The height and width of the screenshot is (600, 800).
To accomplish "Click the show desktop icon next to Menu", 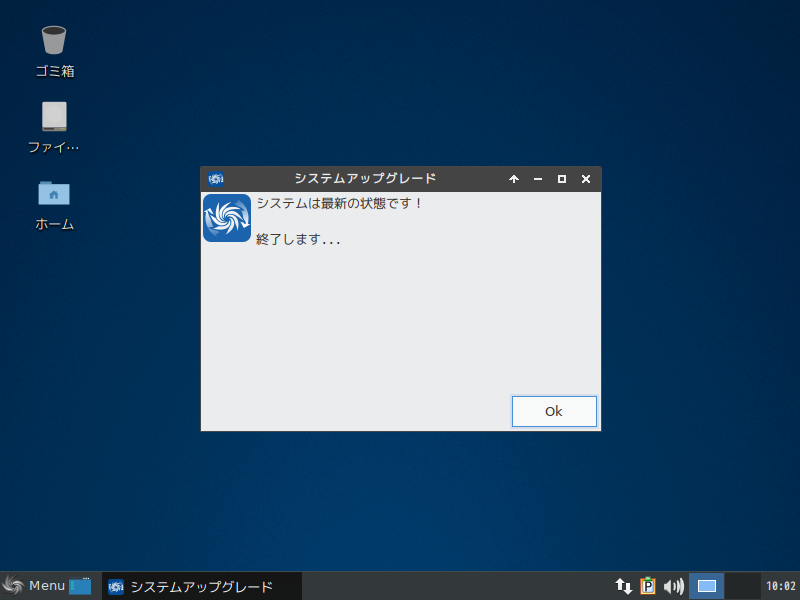I will click(x=80, y=586).
